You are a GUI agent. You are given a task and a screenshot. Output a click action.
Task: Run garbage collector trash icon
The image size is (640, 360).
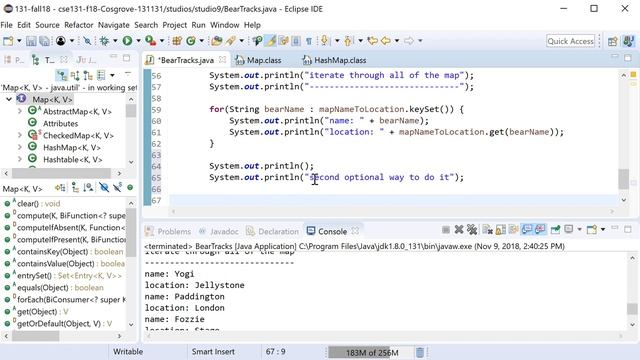pyautogui.click(x=420, y=352)
